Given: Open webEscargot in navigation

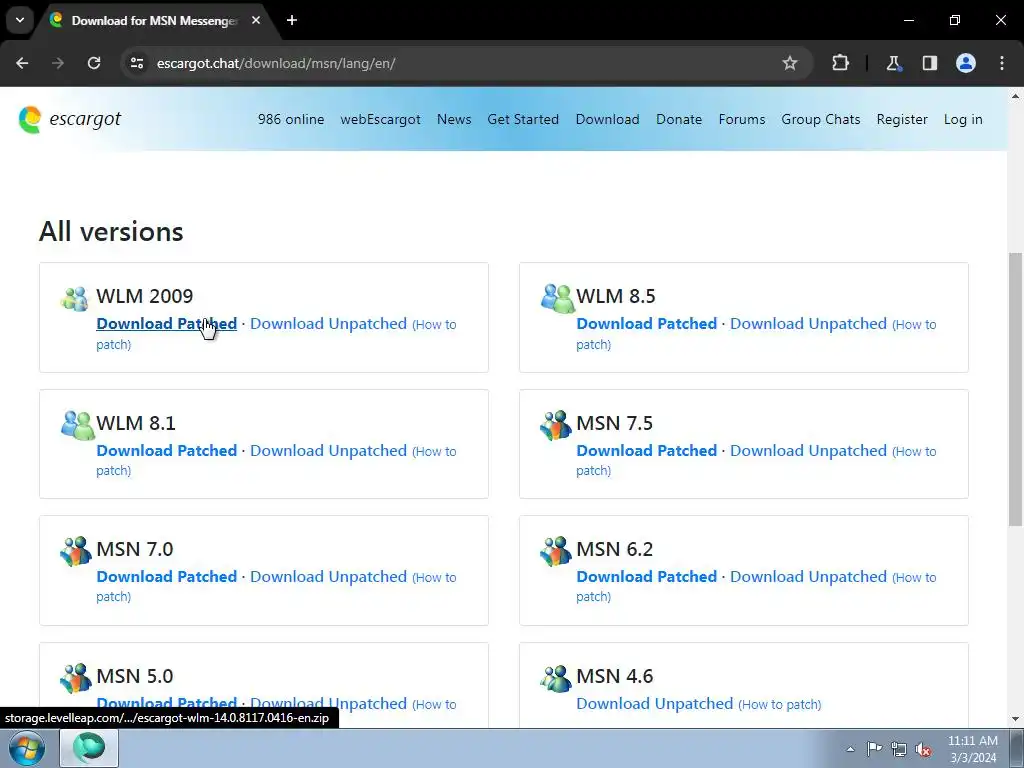Looking at the screenshot, I should coord(380,120).
